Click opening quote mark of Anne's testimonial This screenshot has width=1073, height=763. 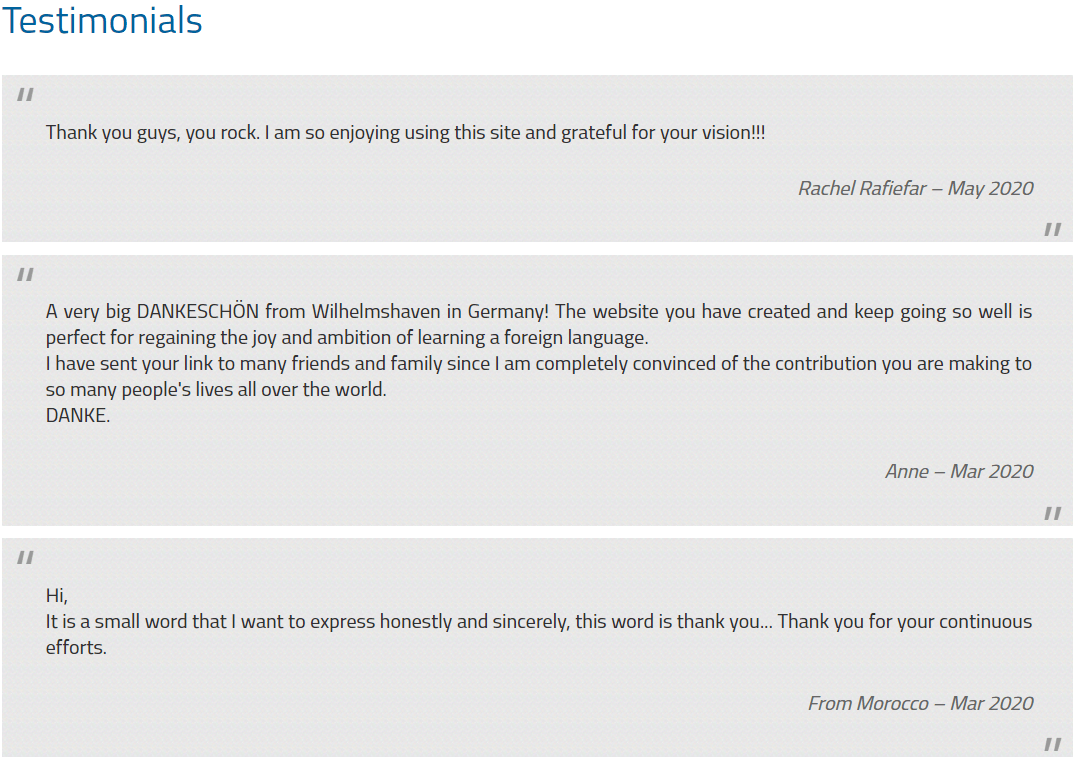25,274
